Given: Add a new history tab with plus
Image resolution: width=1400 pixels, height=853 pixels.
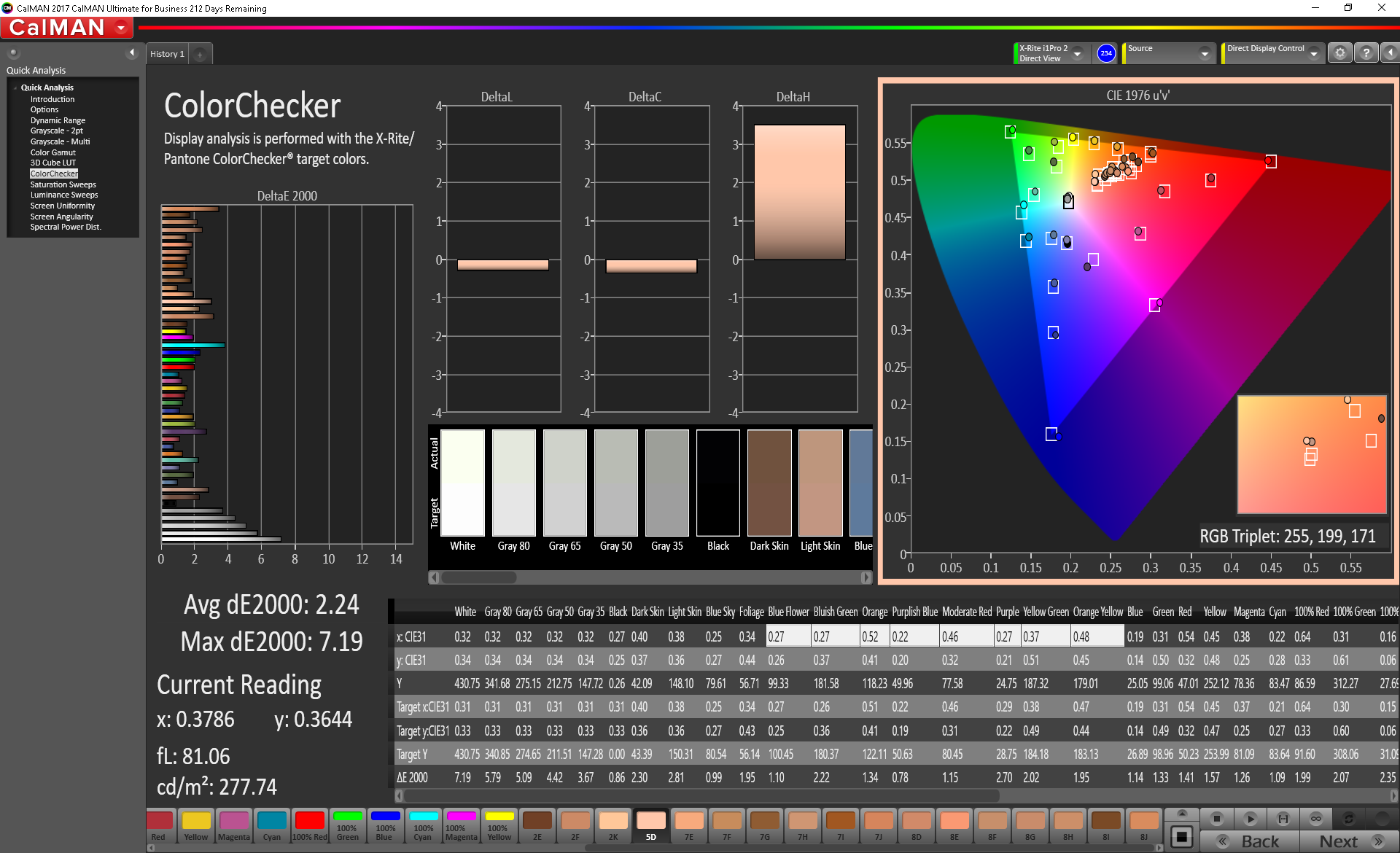Looking at the screenshot, I should click(200, 54).
